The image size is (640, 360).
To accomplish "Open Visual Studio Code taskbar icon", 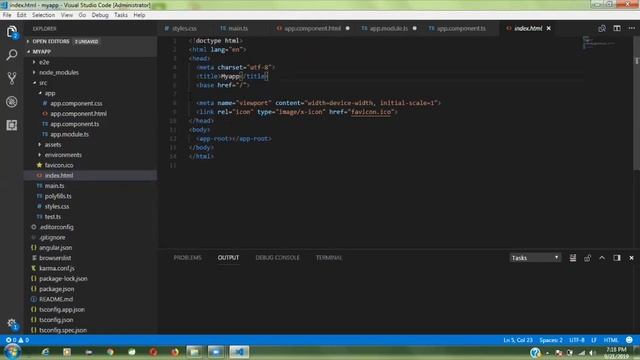I will [239, 352].
